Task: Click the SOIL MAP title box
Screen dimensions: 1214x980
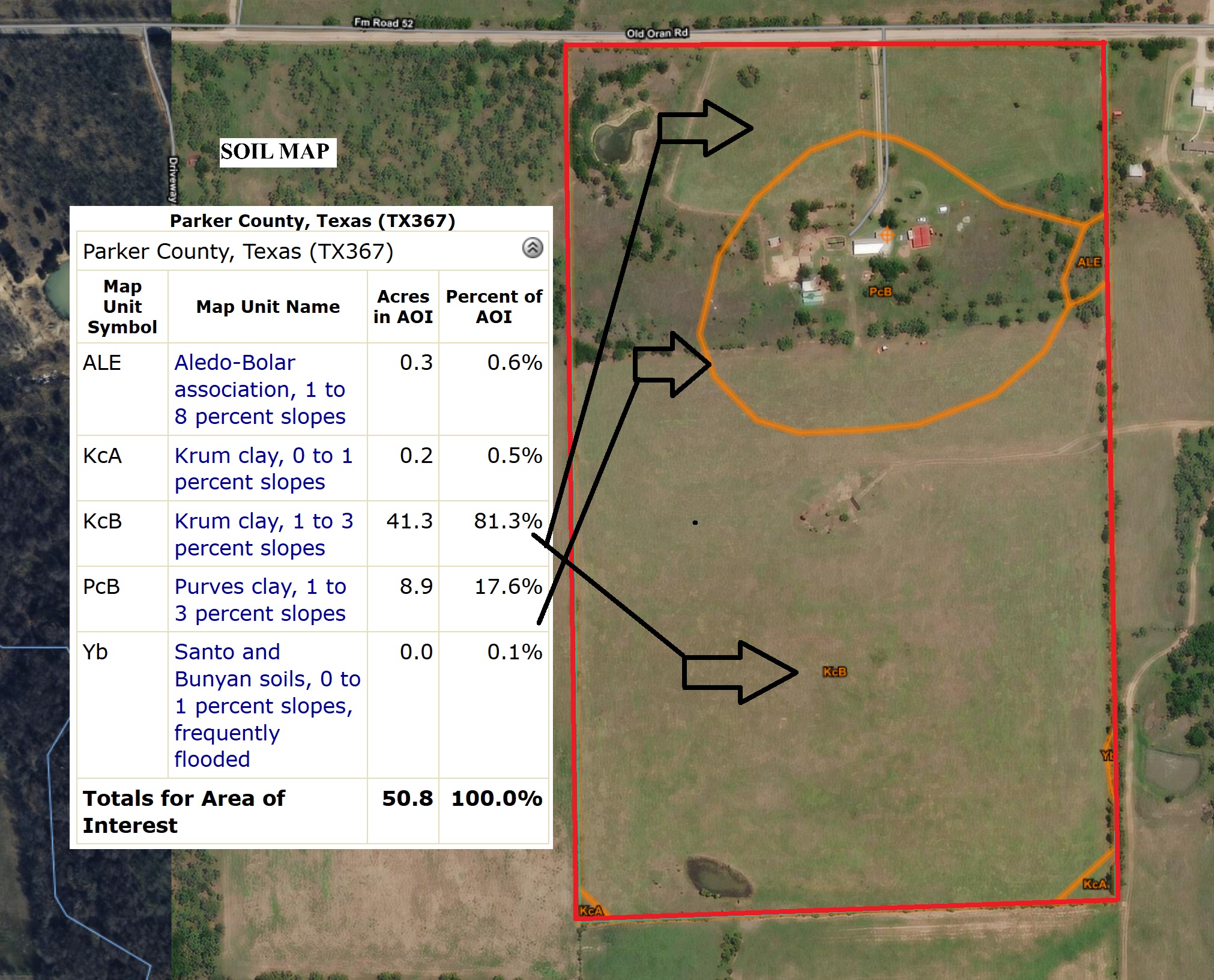Action: tap(277, 152)
